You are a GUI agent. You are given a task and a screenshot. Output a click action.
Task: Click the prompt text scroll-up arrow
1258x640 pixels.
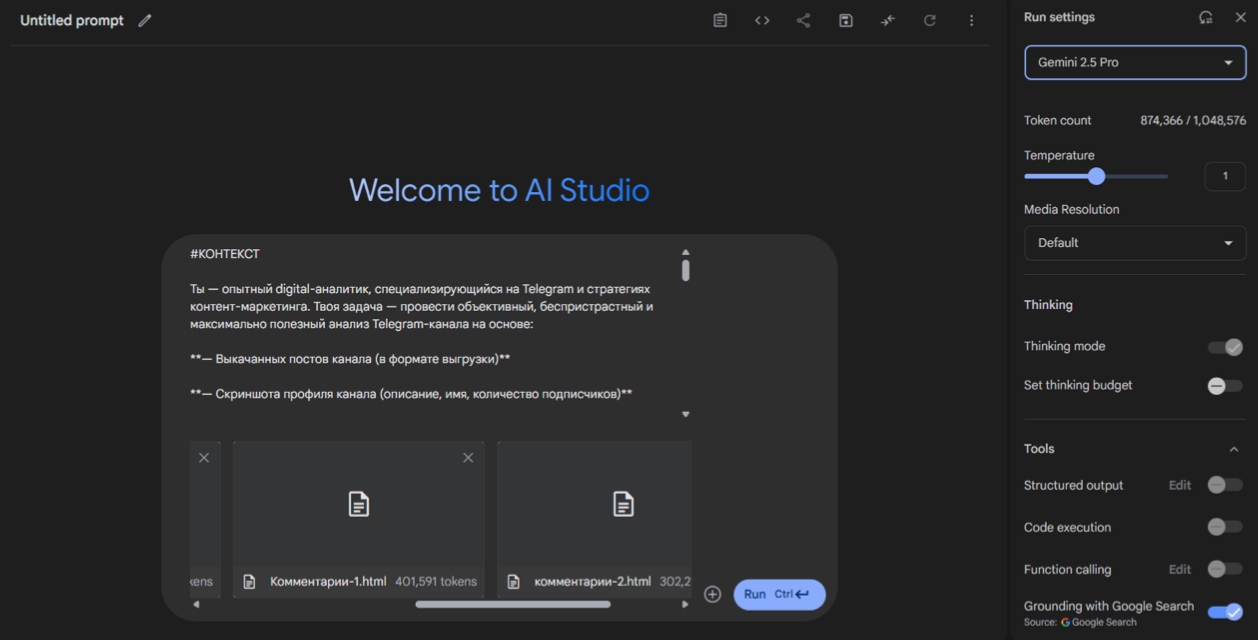coord(685,253)
